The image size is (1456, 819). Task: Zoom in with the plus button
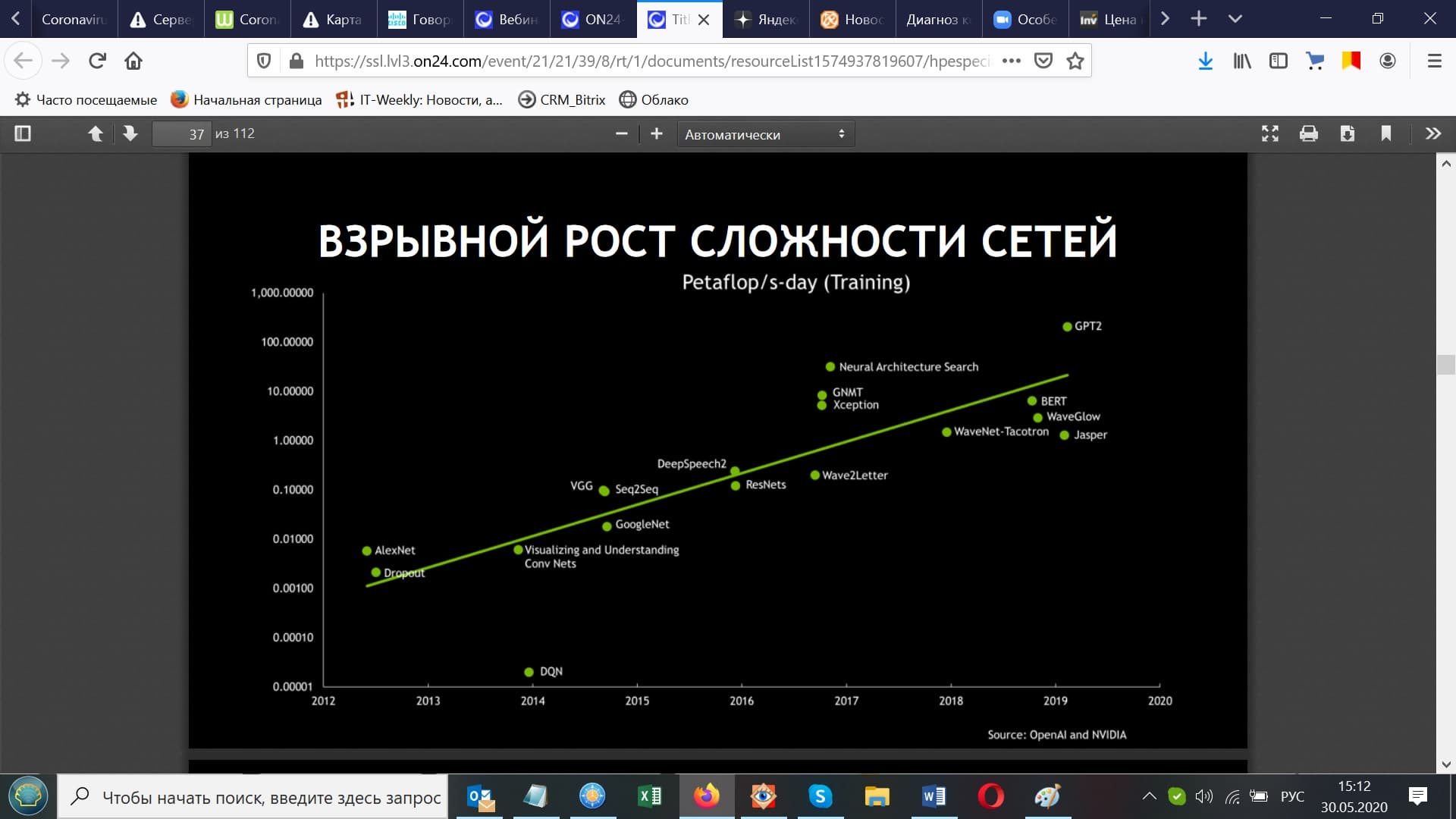tap(657, 134)
